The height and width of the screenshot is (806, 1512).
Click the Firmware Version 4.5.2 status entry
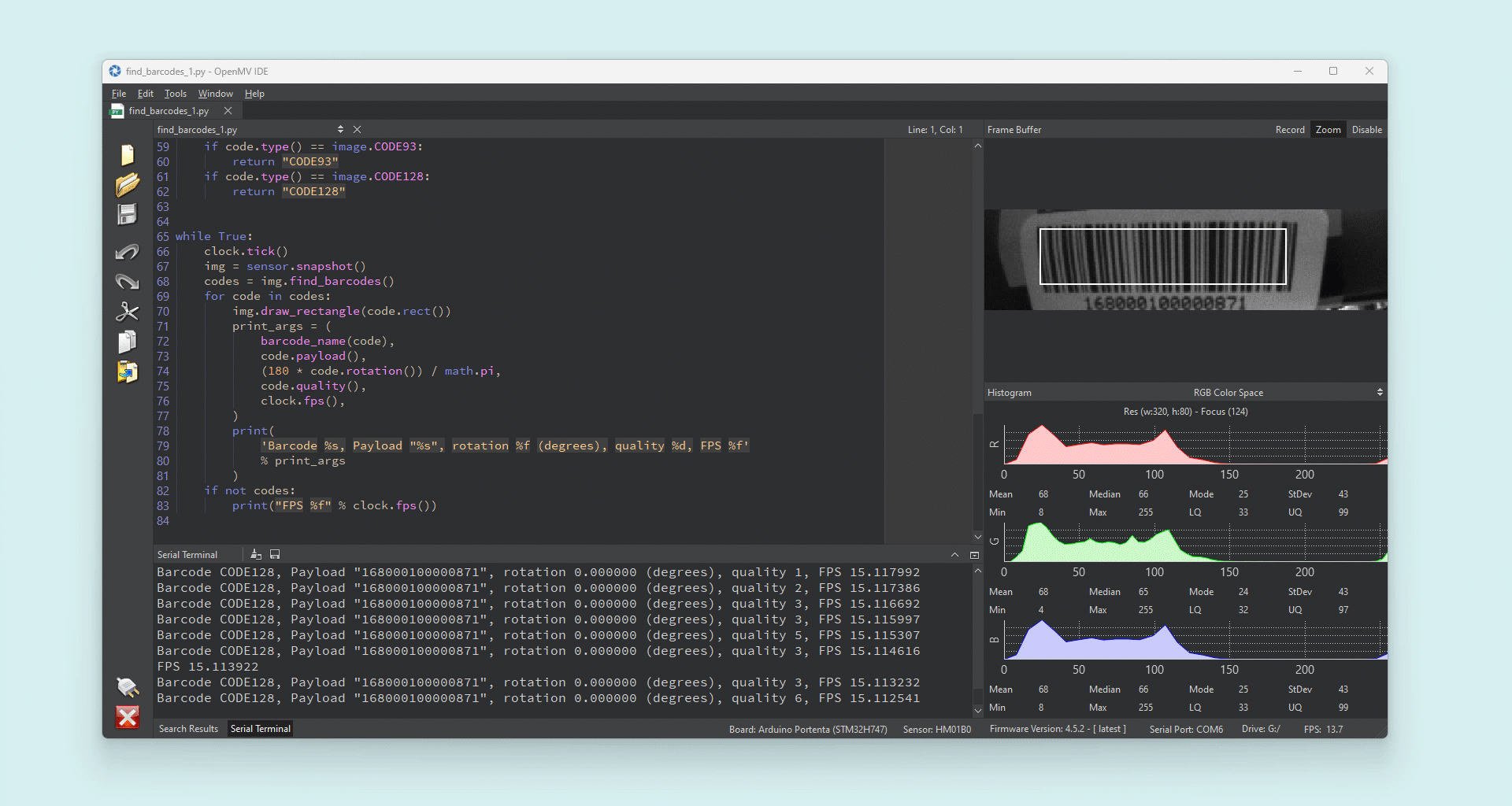click(1058, 729)
